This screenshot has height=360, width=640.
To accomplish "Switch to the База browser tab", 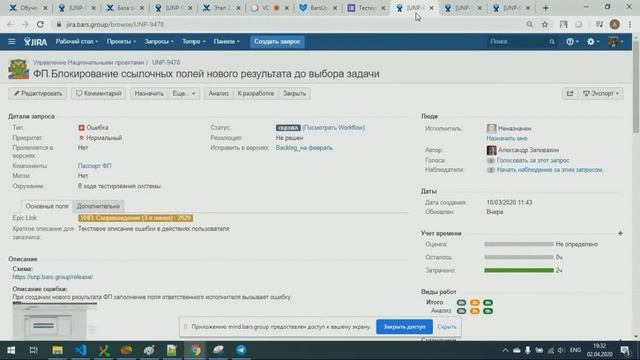I will [125, 8].
